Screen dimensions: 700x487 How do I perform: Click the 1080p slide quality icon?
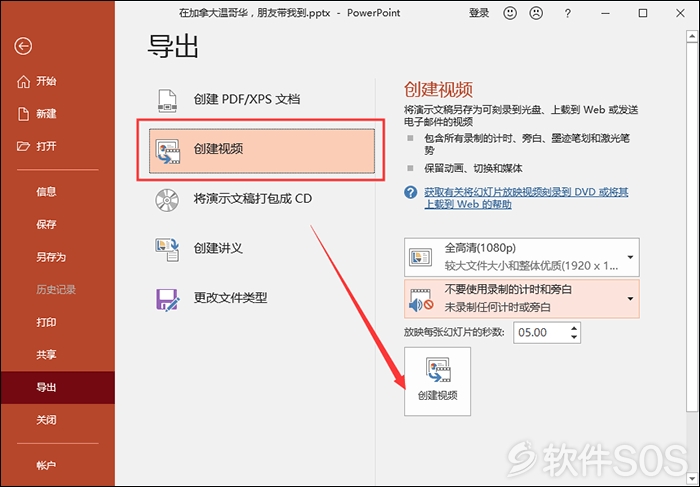coord(420,257)
